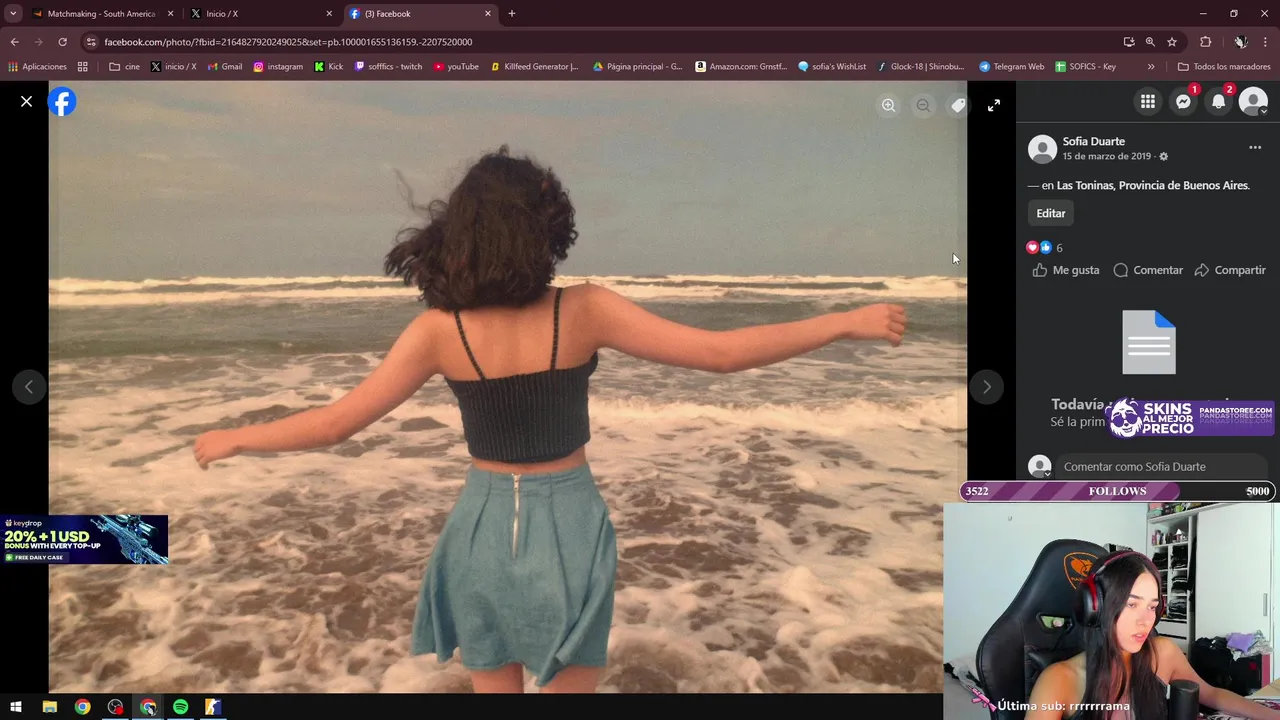Close the Inicio / X tab
Screen dimensions: 1280x720
point(329,14)
